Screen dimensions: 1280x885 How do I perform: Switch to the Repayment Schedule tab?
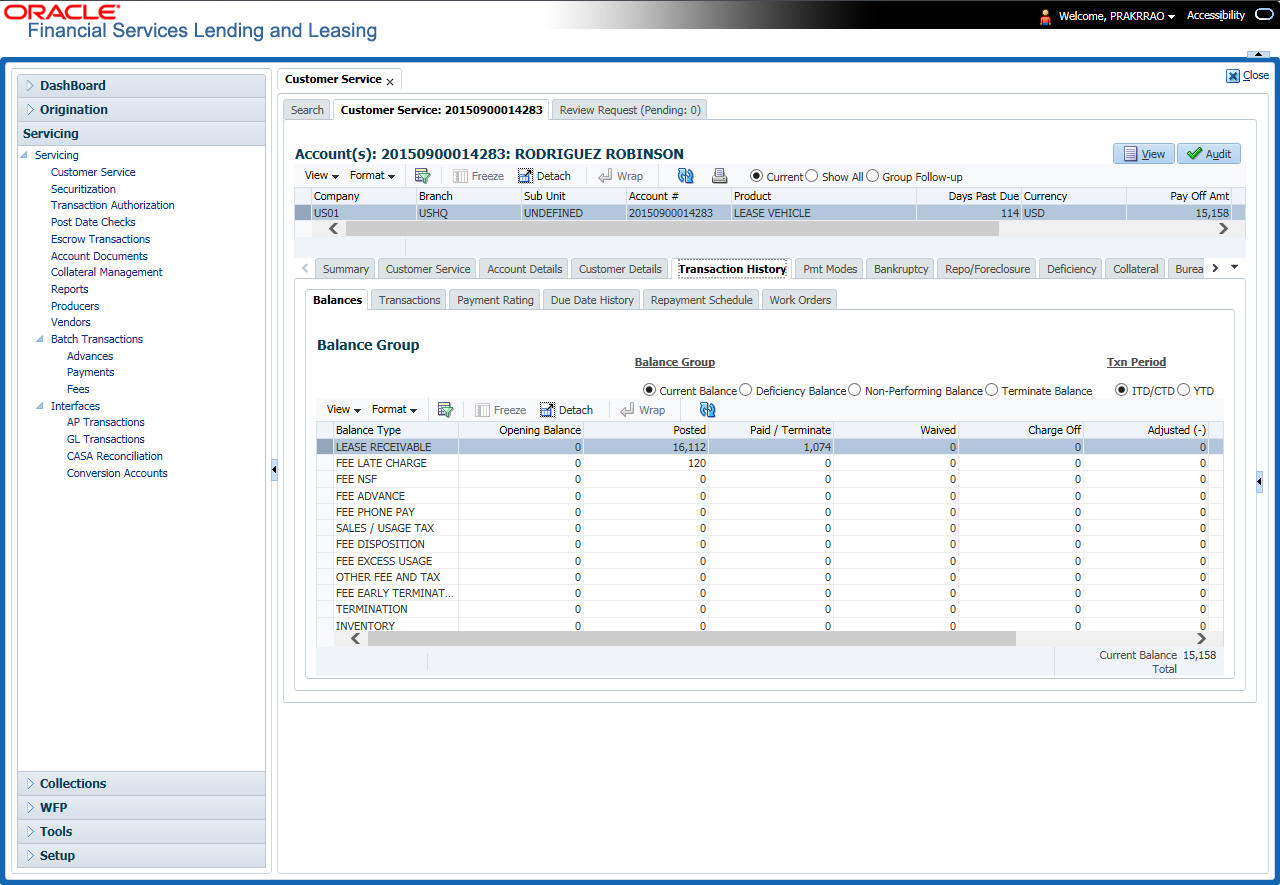[701, 300]
